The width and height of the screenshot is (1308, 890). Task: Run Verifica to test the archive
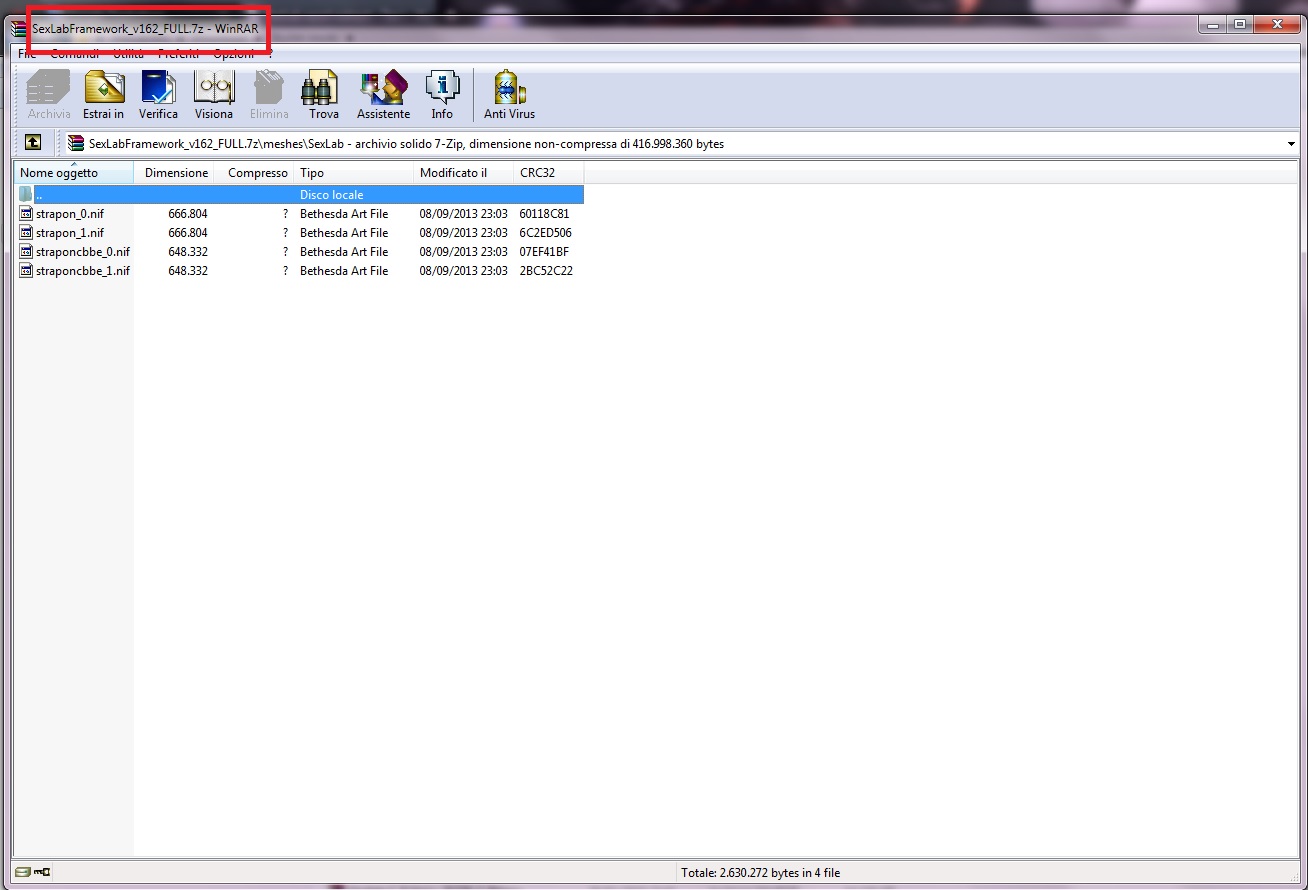pos(158,88)
